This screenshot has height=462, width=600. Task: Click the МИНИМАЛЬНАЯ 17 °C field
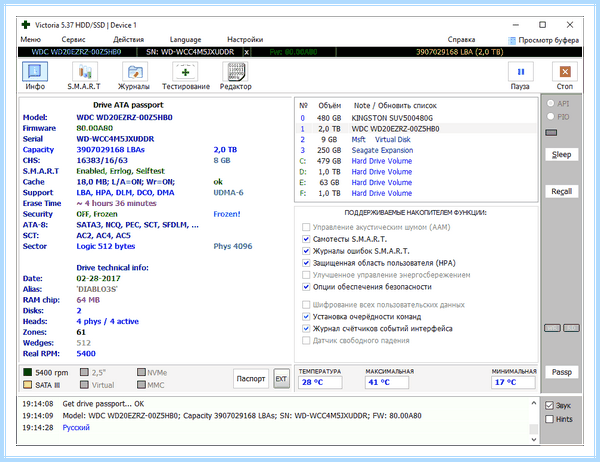(513, 382)
